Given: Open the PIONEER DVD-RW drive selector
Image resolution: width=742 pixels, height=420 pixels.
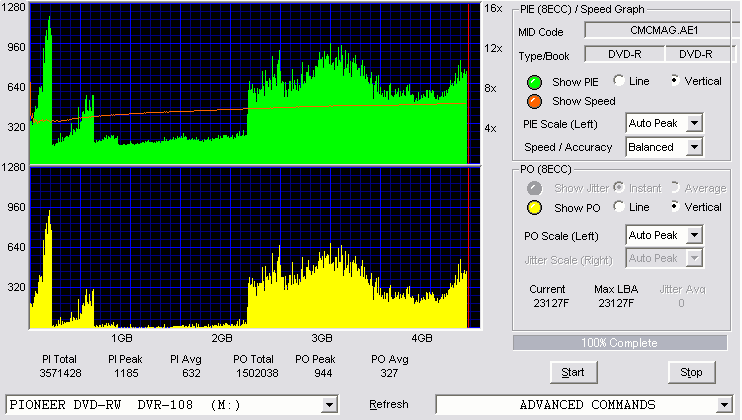Looking at the screenshot, I should 329,405.
